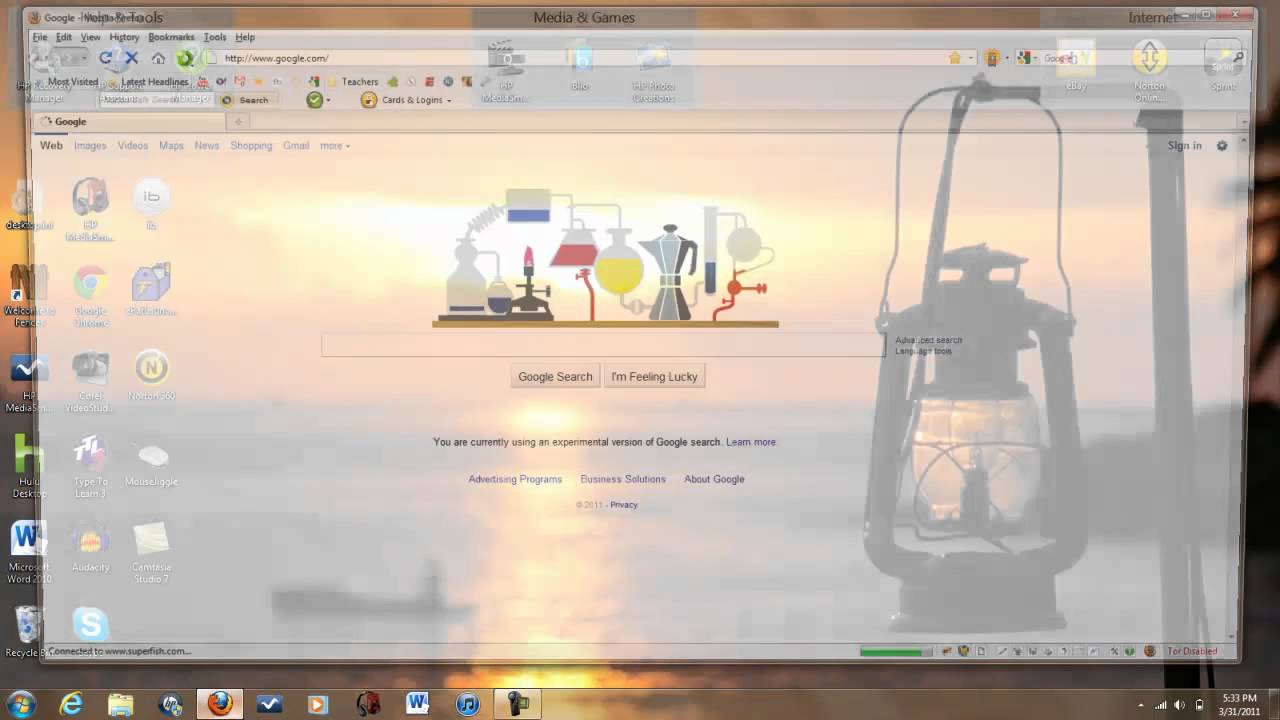Click the network signal tray icon
Image resolution: width=1280 pixels, height=720 pixels.
(1161, 704)
